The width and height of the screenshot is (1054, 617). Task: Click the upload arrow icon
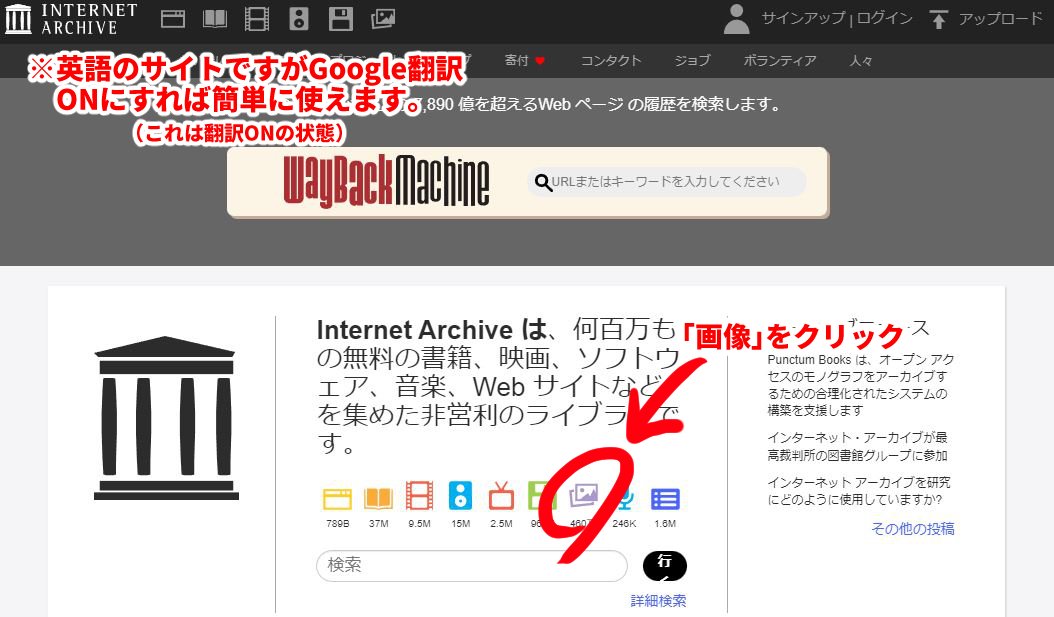[x=938, y=19]
